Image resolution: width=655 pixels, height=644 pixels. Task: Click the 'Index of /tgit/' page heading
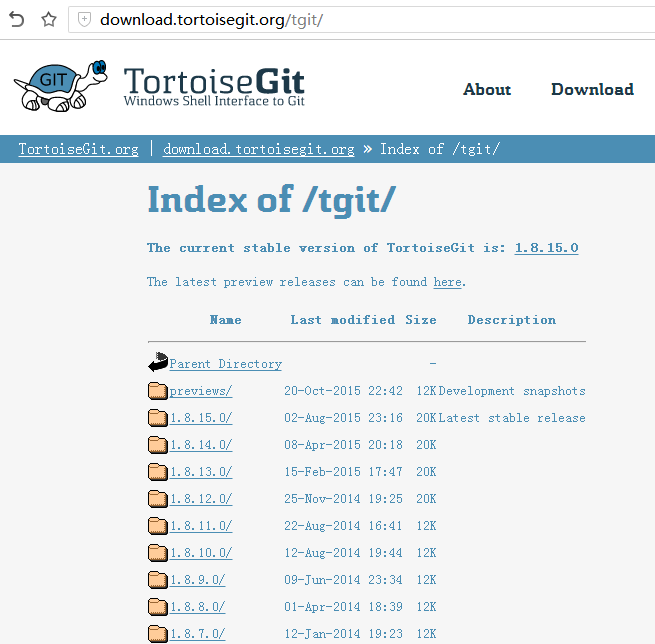click(x=272, y=201)
